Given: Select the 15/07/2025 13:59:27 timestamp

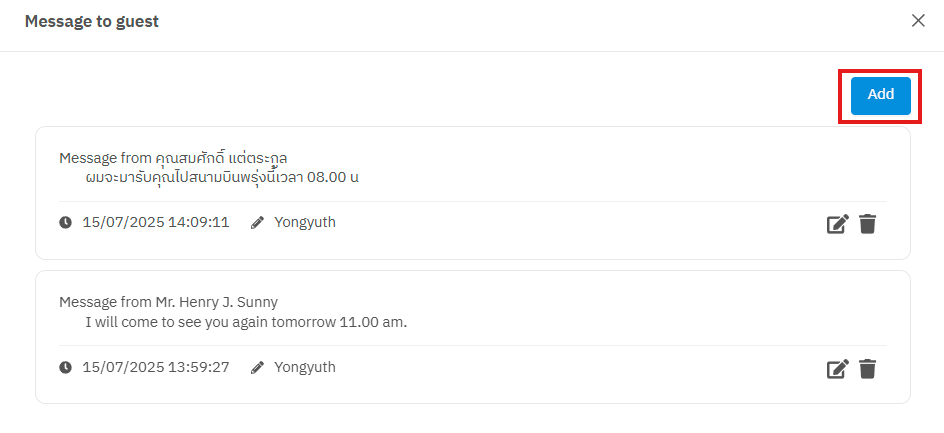Looking at the screenshot, I should coord(156,367).
